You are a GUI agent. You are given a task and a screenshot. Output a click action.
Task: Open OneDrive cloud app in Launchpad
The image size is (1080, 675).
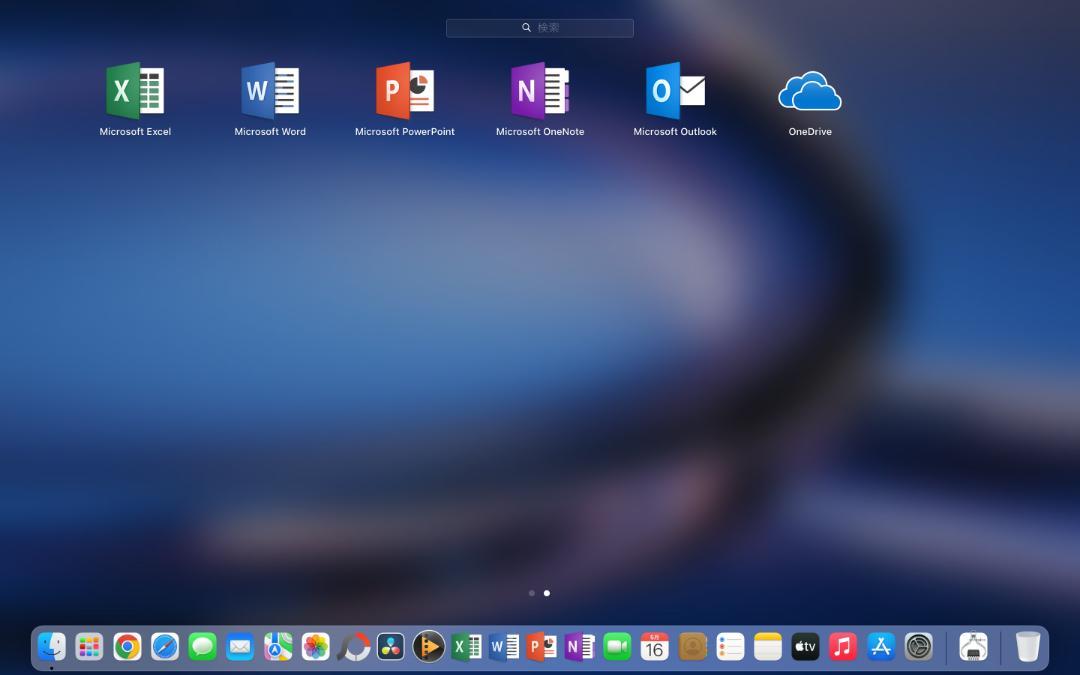(810, 90)
